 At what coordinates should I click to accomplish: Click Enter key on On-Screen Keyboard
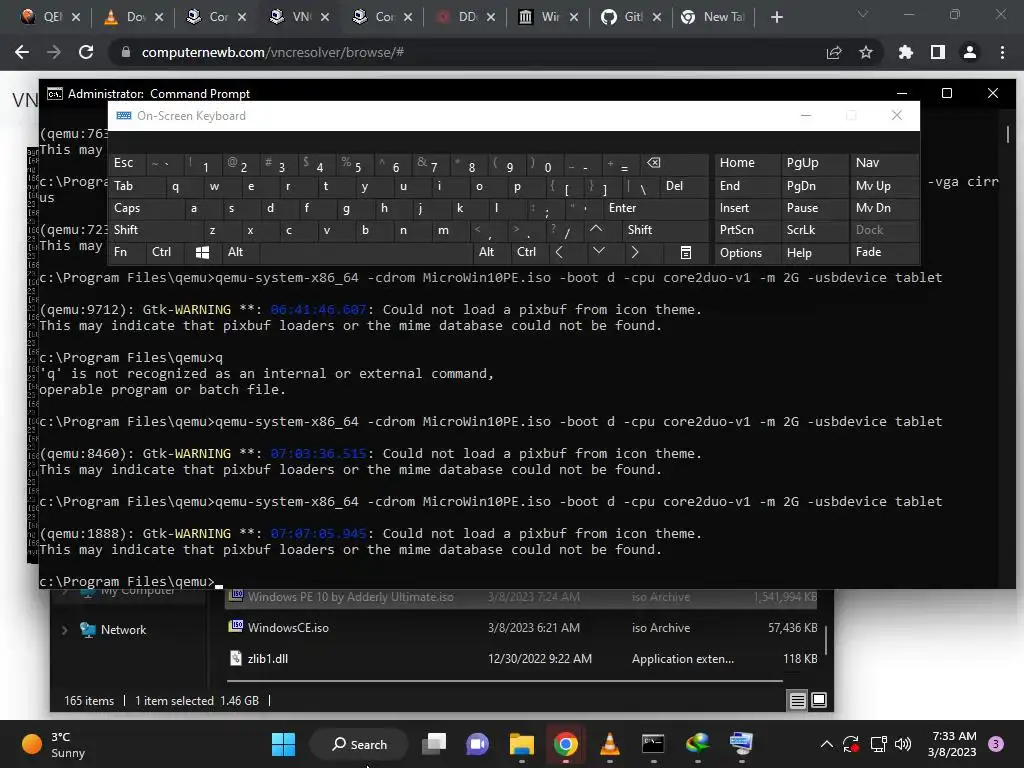pos(655,208)
